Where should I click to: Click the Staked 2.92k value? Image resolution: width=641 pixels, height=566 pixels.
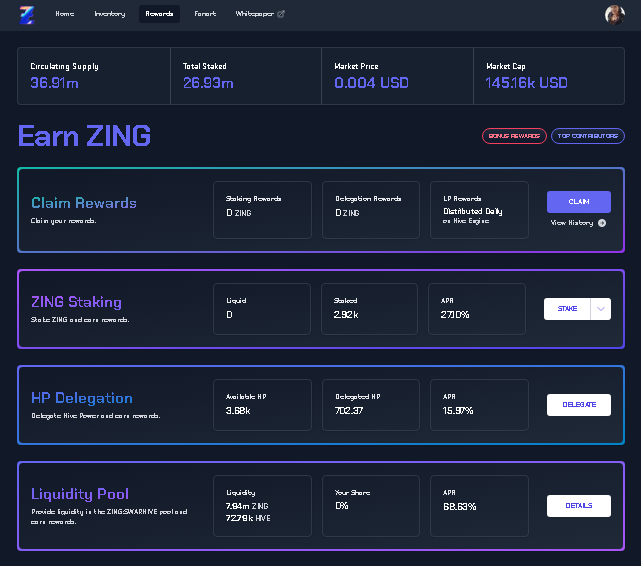(346, 315)
